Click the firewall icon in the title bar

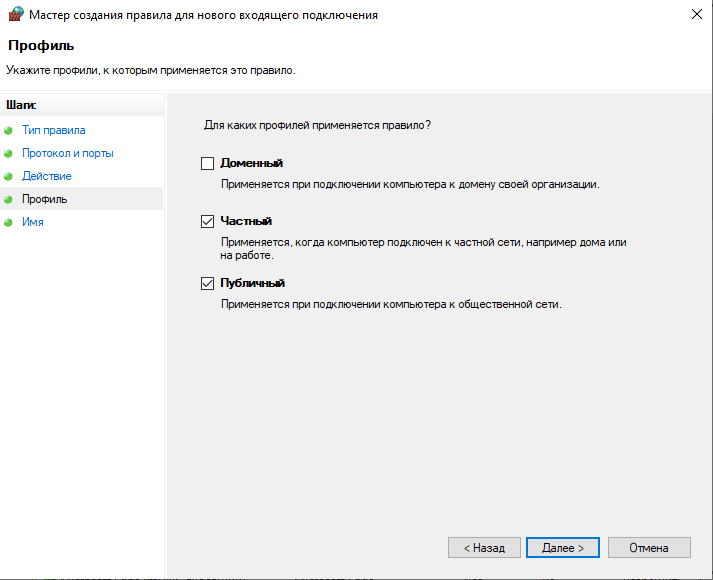tap(15, 15)
